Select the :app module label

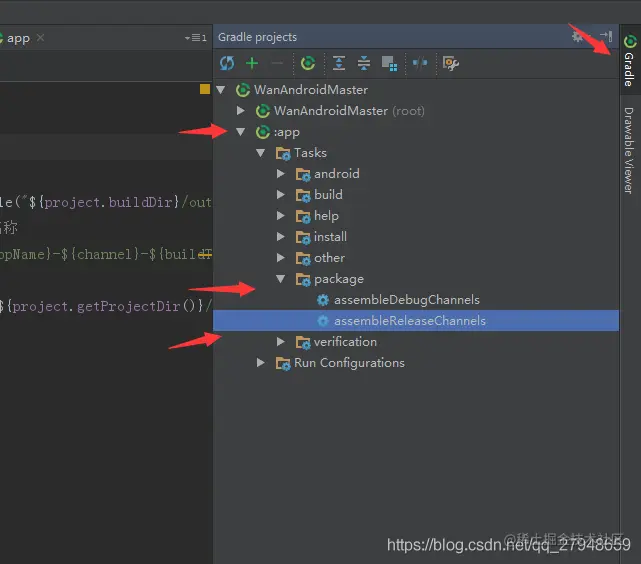[x=287, y=132]
